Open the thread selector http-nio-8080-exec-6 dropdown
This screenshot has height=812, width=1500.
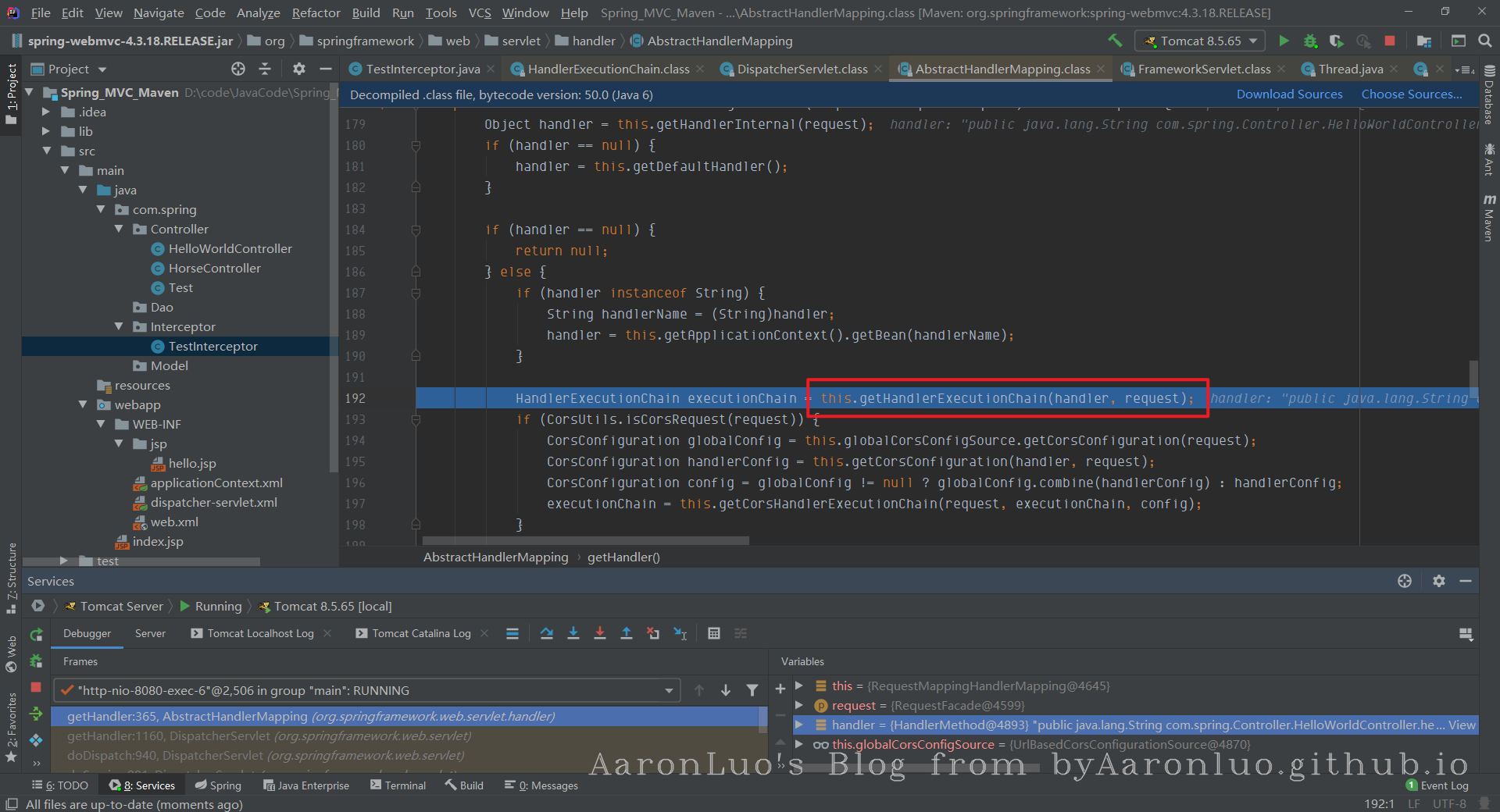click(367, 690)
